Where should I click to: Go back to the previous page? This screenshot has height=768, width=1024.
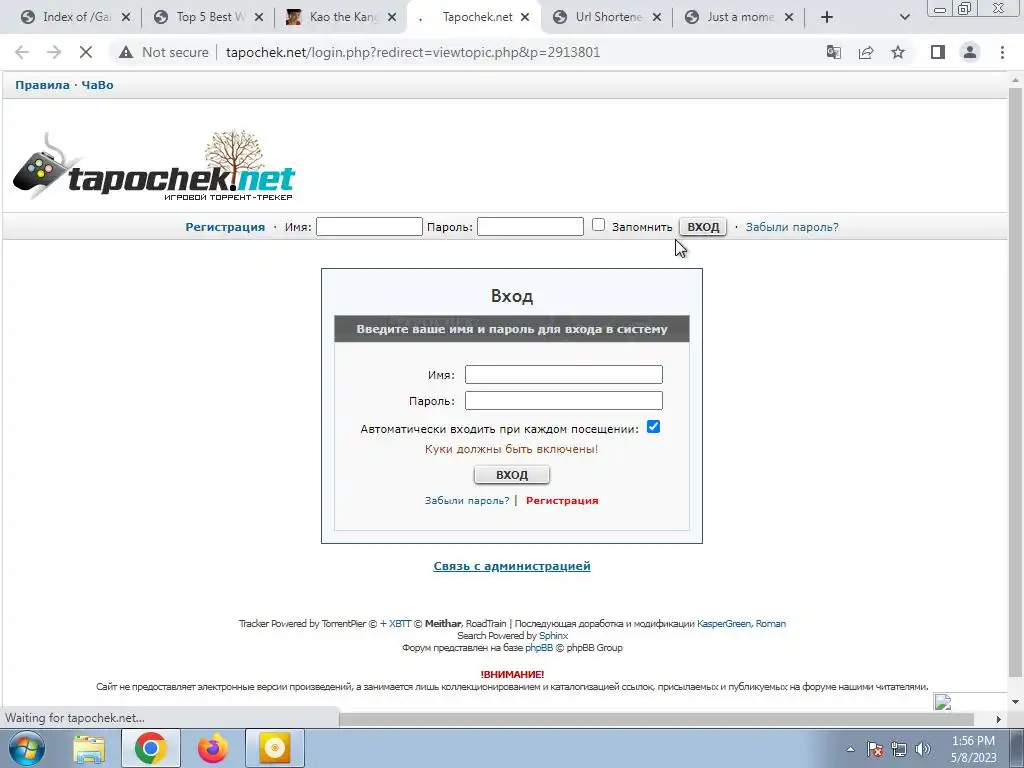point(22,52)
